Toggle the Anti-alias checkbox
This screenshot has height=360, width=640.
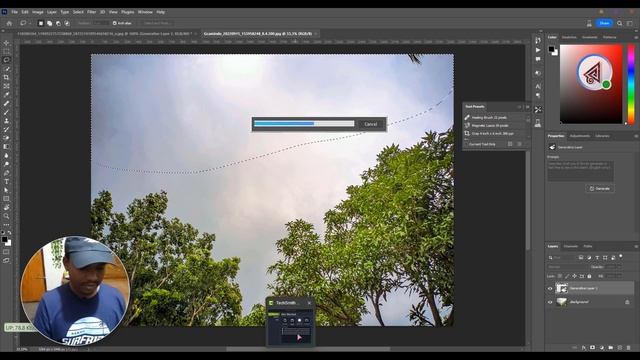pyautogui.click(x=115, y=23)
